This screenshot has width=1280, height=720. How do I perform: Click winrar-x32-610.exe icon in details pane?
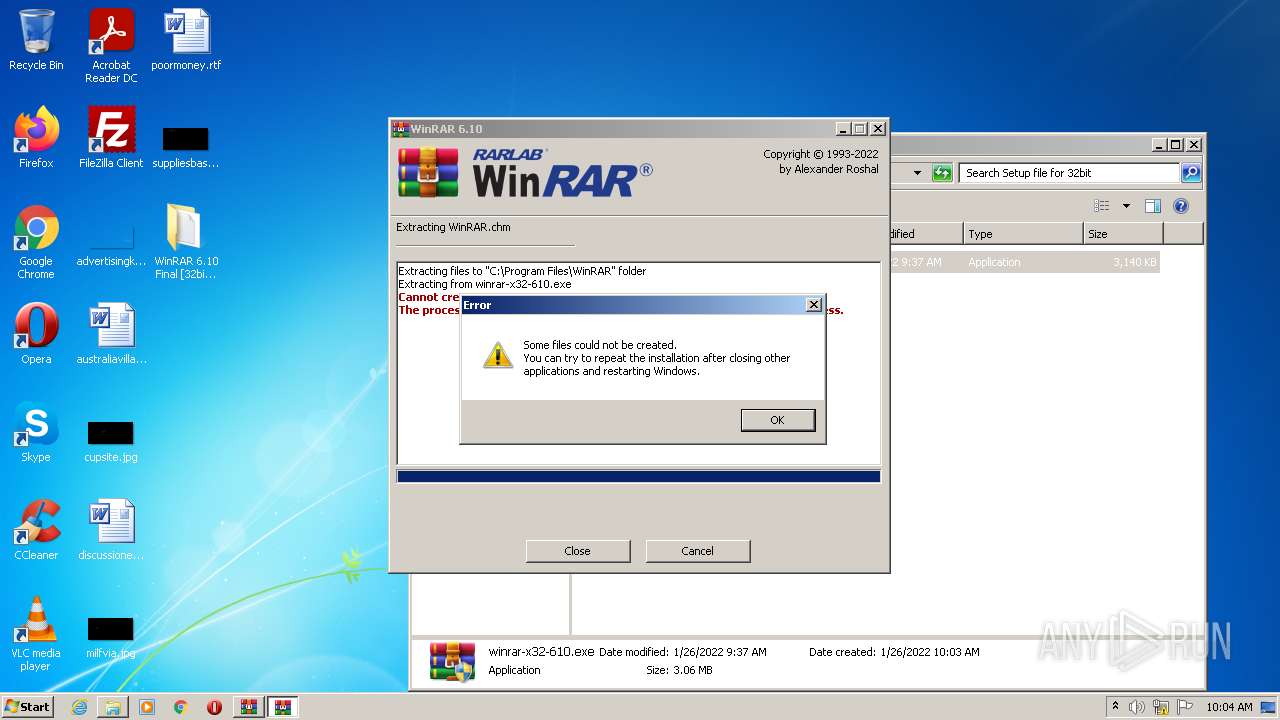pos(452,661)
